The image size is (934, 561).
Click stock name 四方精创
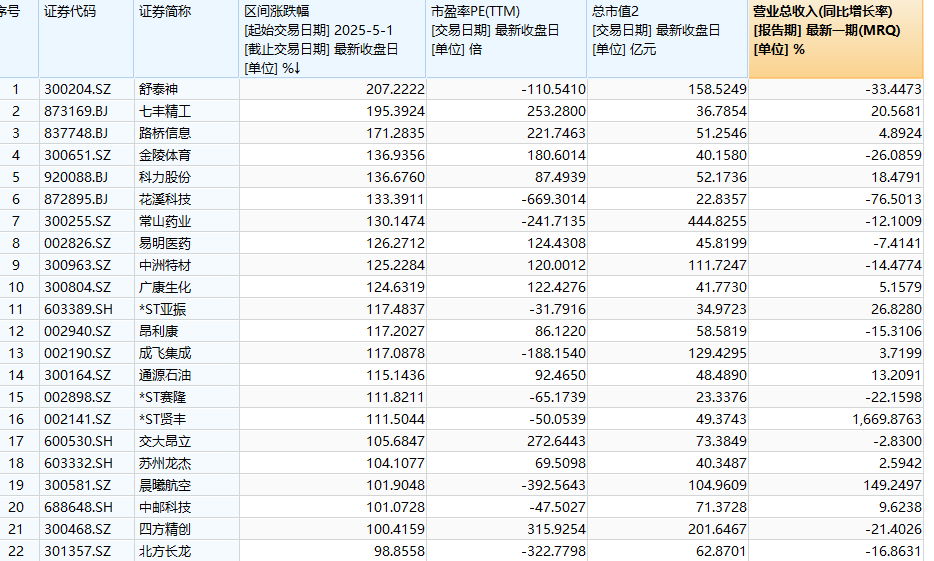(165, 530)
